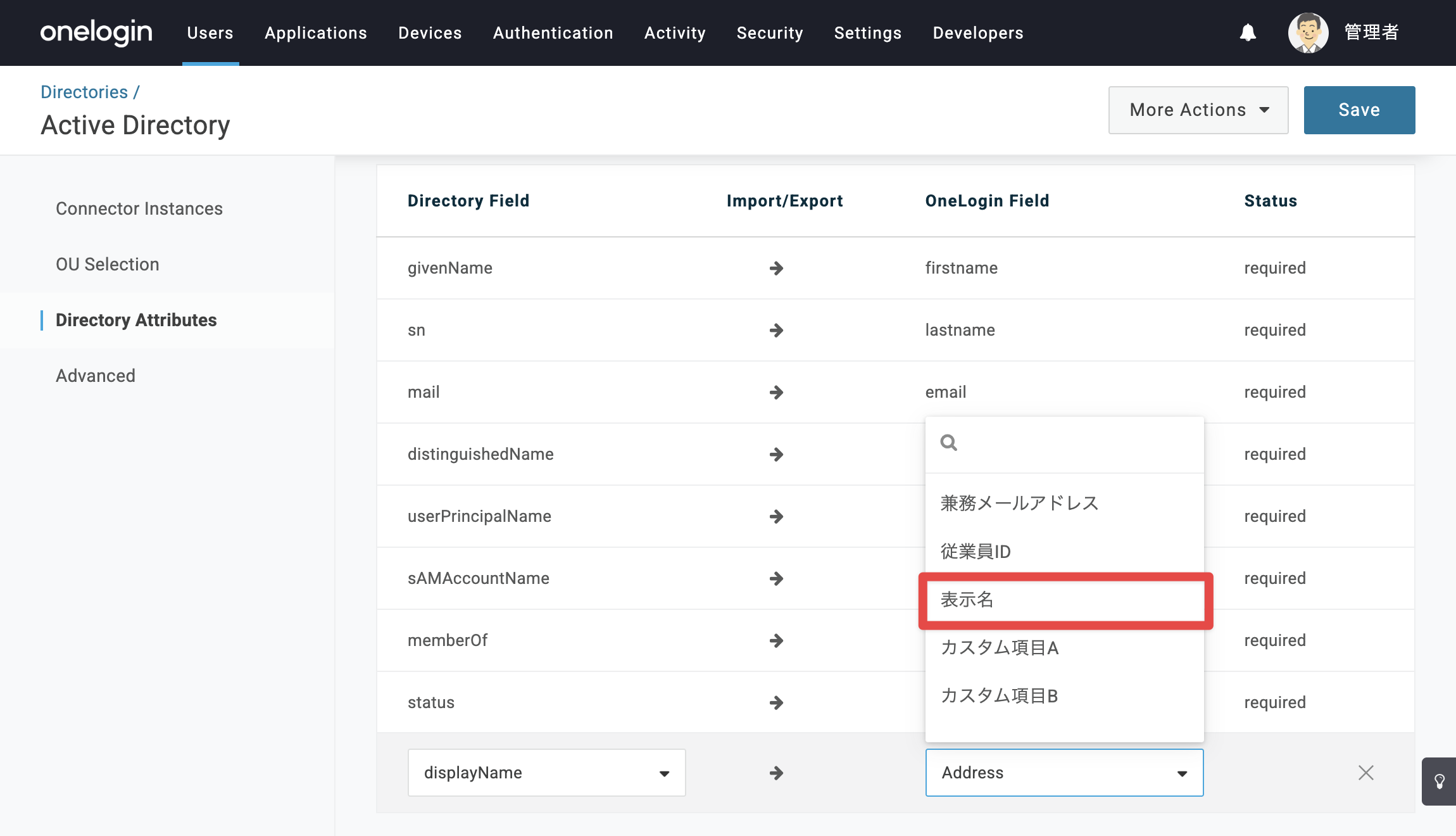Select Advanced in sidebar
This screenshot has height=836, width=1456.
(x=96, y=376)
